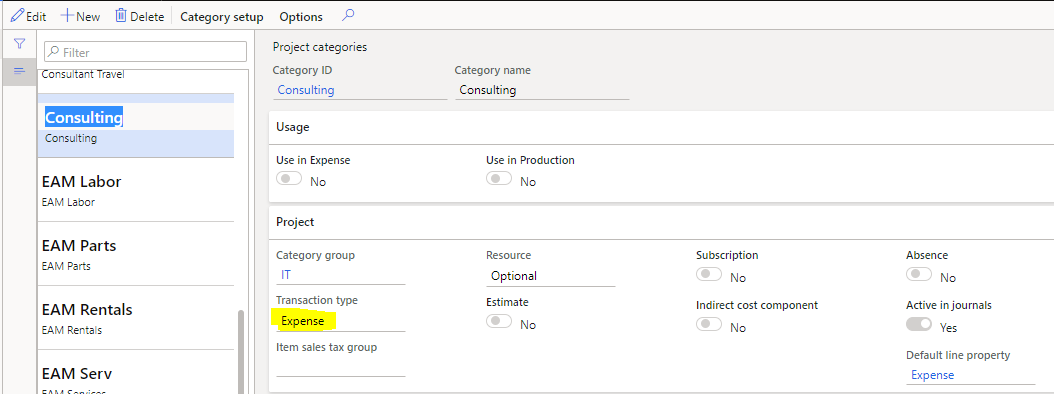The width and height of the screenshot is (1054, 394).
Task: Toggle the Subscription switch
Action: pyautogui.click(x=709, y=274)
